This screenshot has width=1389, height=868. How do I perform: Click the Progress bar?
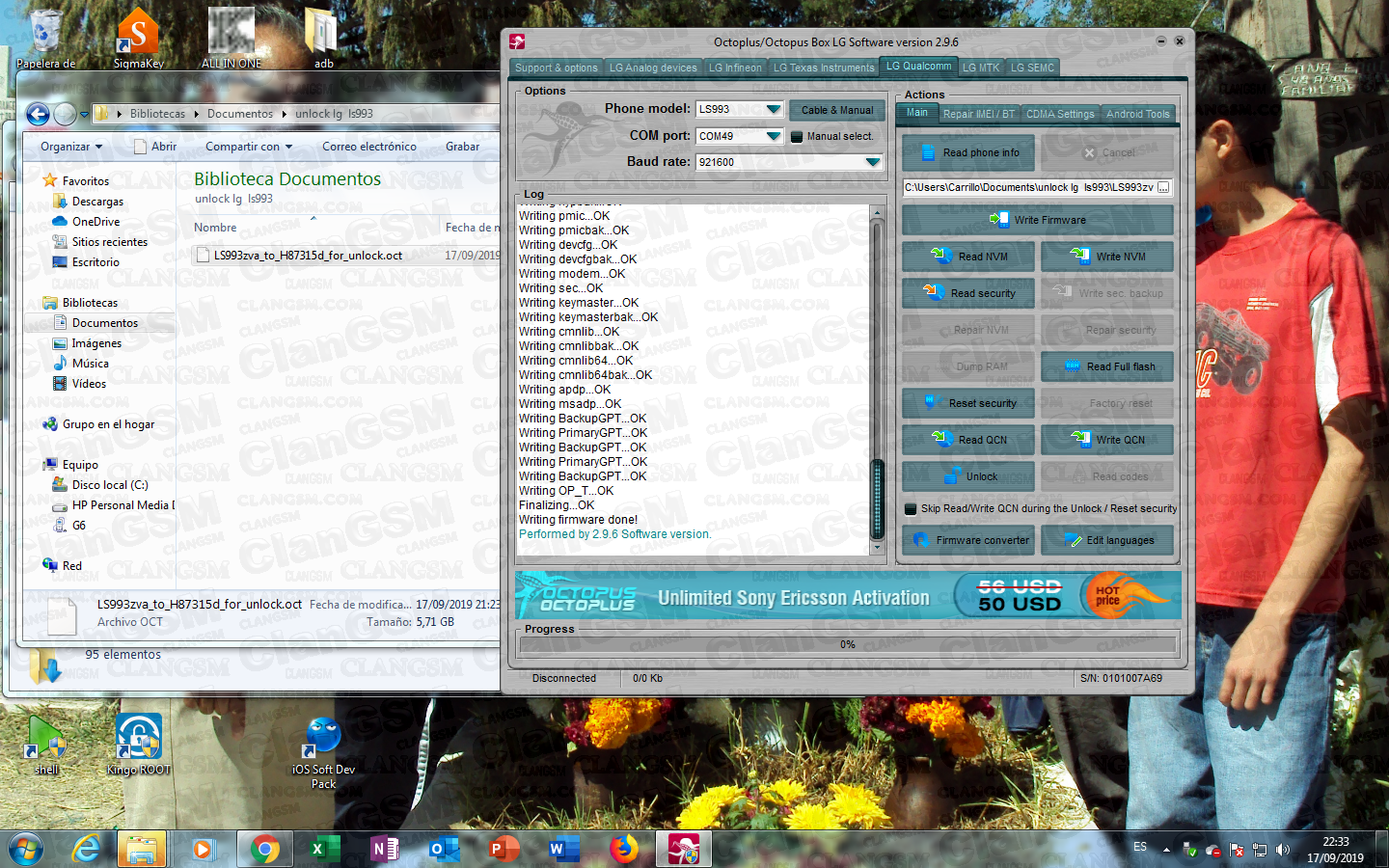point(848,644)
